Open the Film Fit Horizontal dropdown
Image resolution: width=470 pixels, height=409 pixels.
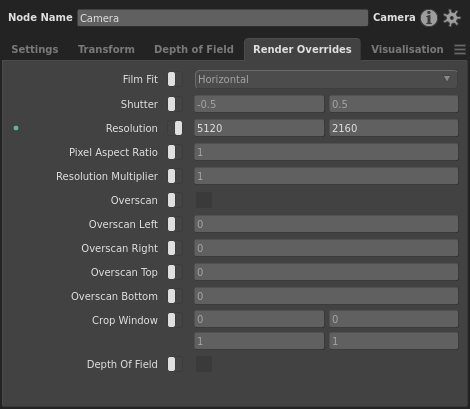pos(326,79)
